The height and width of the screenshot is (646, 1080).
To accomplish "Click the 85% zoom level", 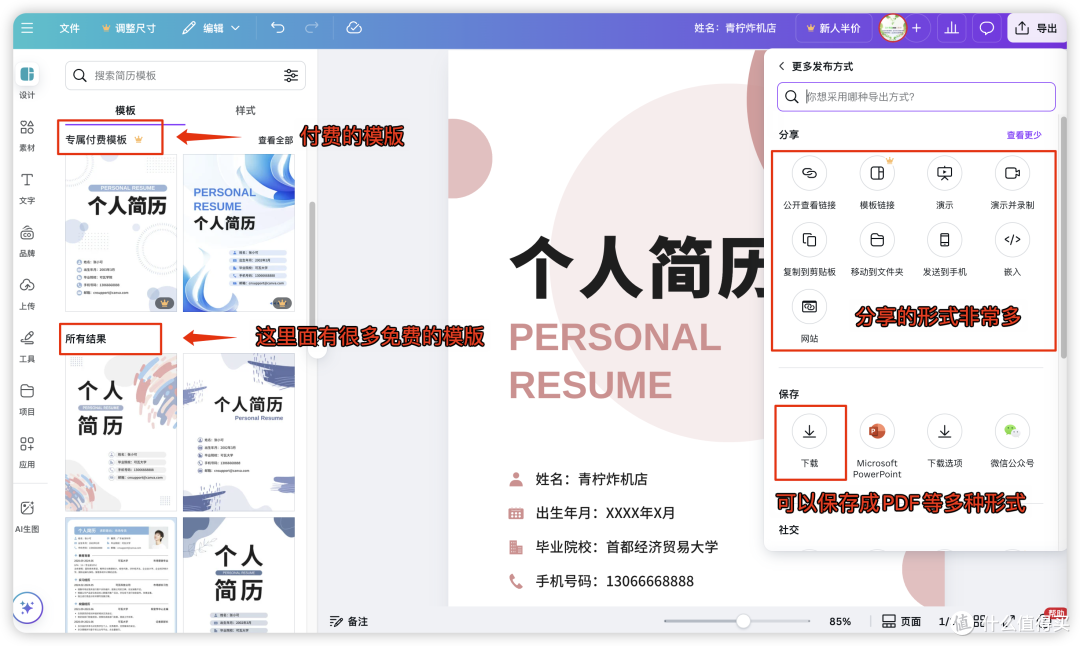I will click(x=840, y=621).
